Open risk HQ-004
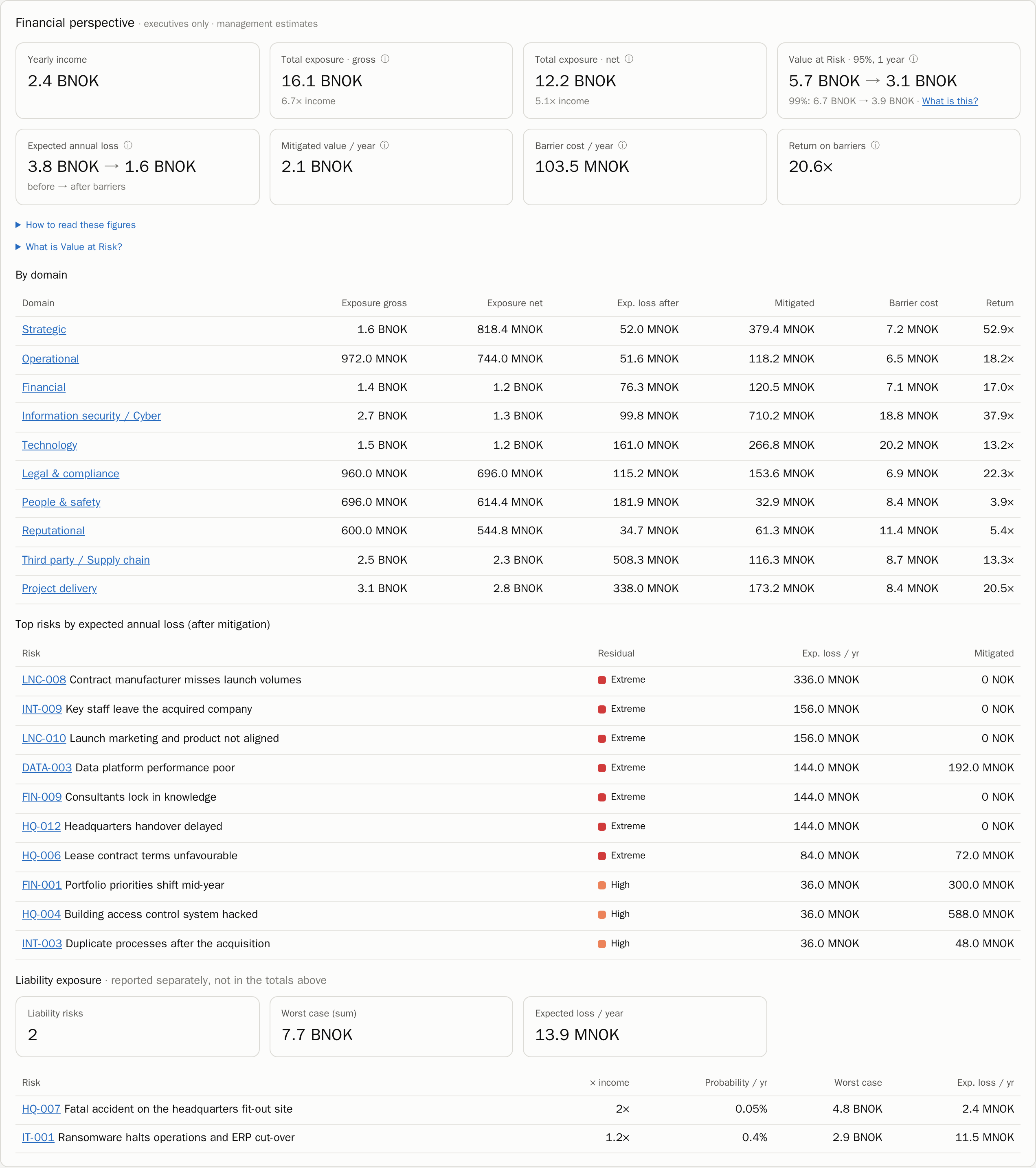 point(41,914)
